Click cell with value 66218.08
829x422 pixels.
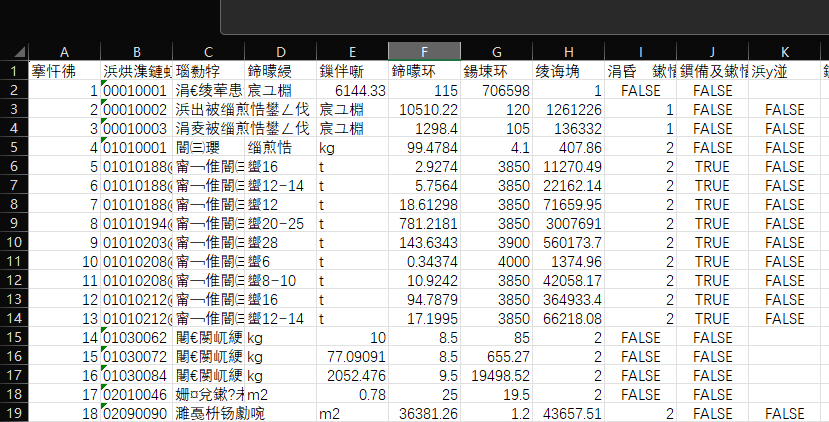click(x=568, y=319)
